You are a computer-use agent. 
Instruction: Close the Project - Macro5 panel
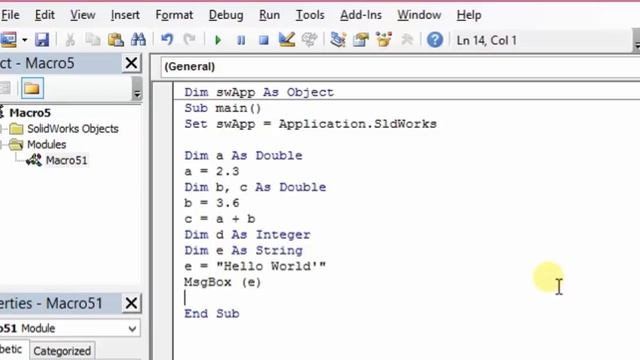[x=131, y=63]
